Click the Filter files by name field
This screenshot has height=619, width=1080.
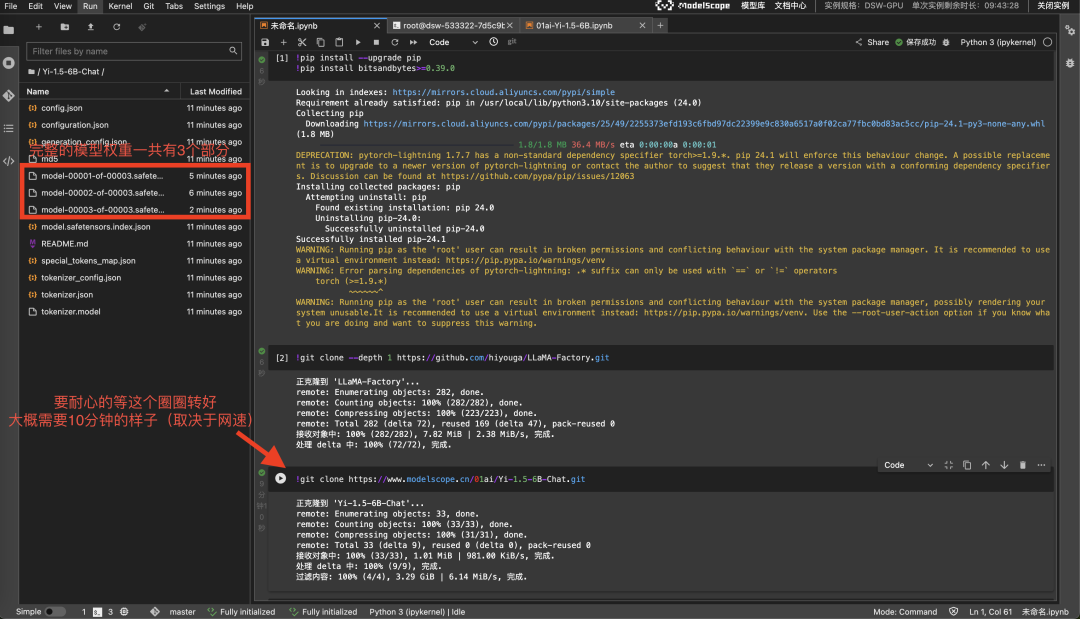pos(134,51)
